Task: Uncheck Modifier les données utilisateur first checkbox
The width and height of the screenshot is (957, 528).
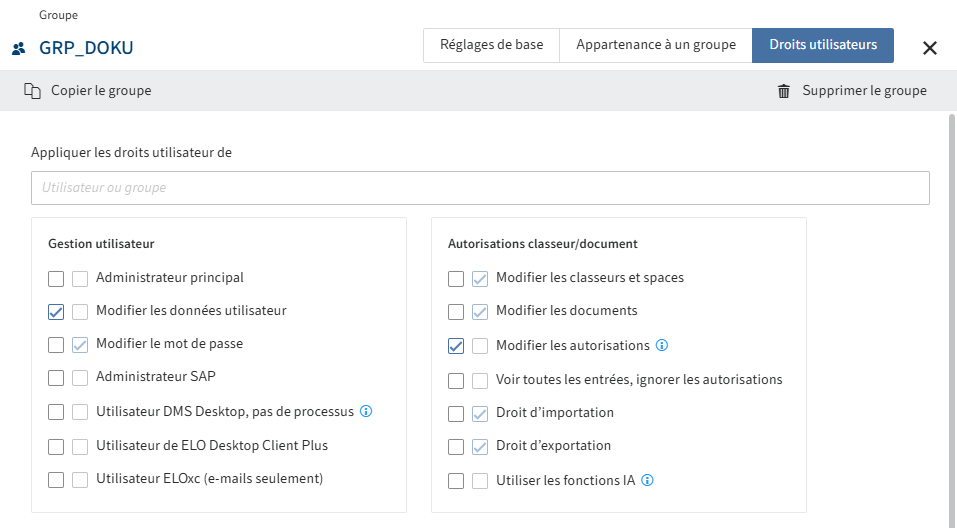Action: click(56, 312)
